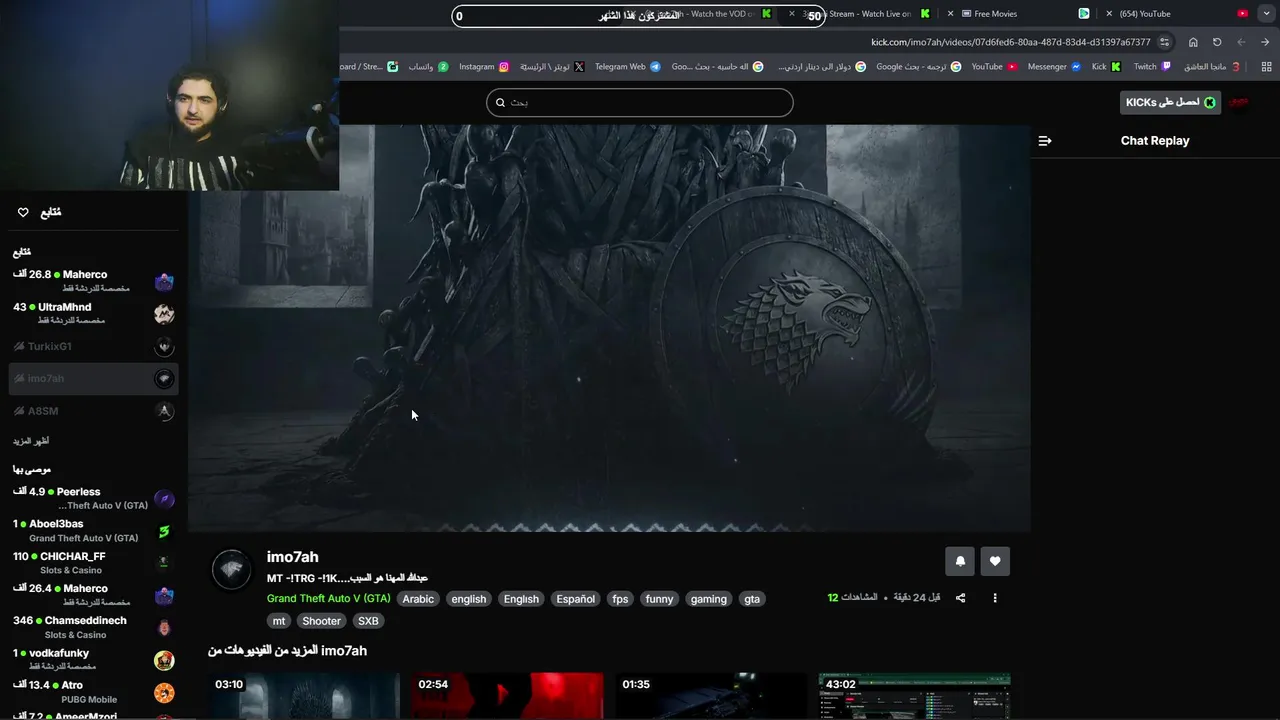The image size is (1280, 720).
Task: Open the Instagram bookmark
Action: (x=484, y=67)
